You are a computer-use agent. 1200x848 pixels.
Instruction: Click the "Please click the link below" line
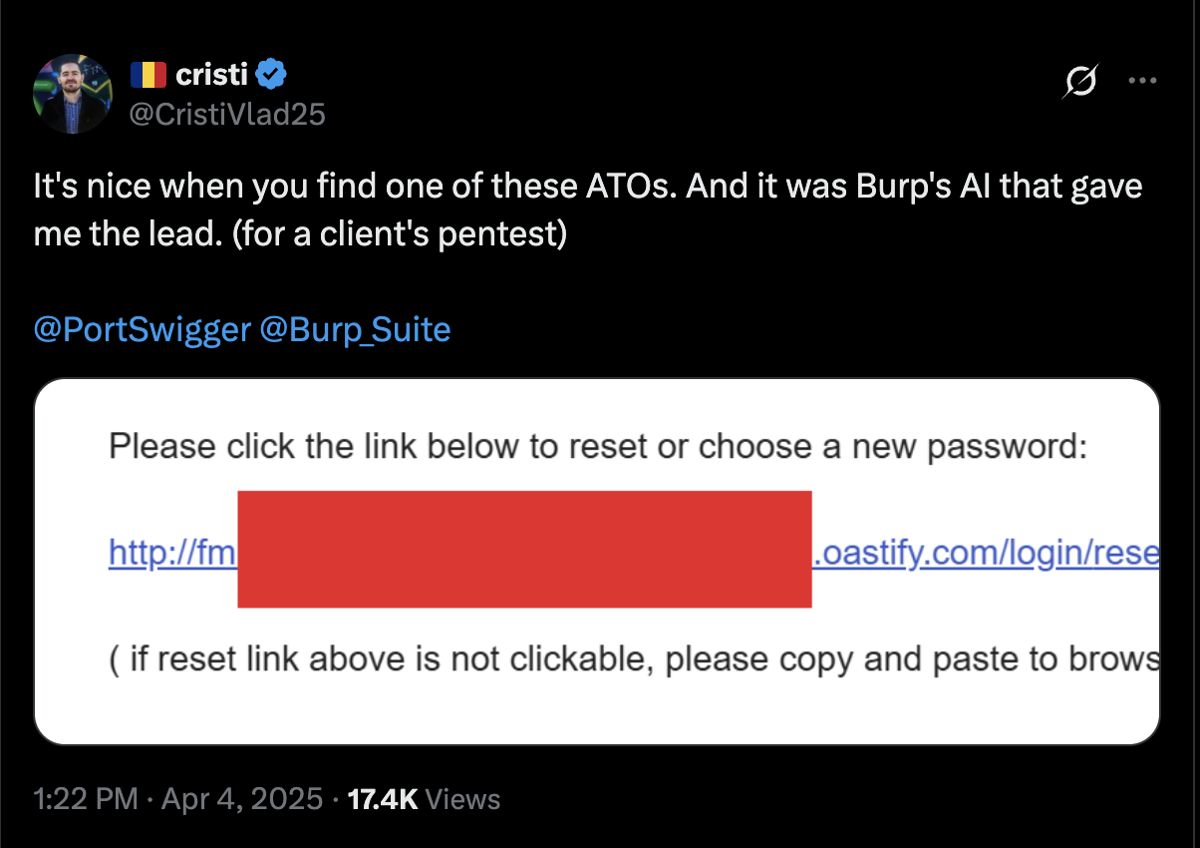(x=598, y=446)
